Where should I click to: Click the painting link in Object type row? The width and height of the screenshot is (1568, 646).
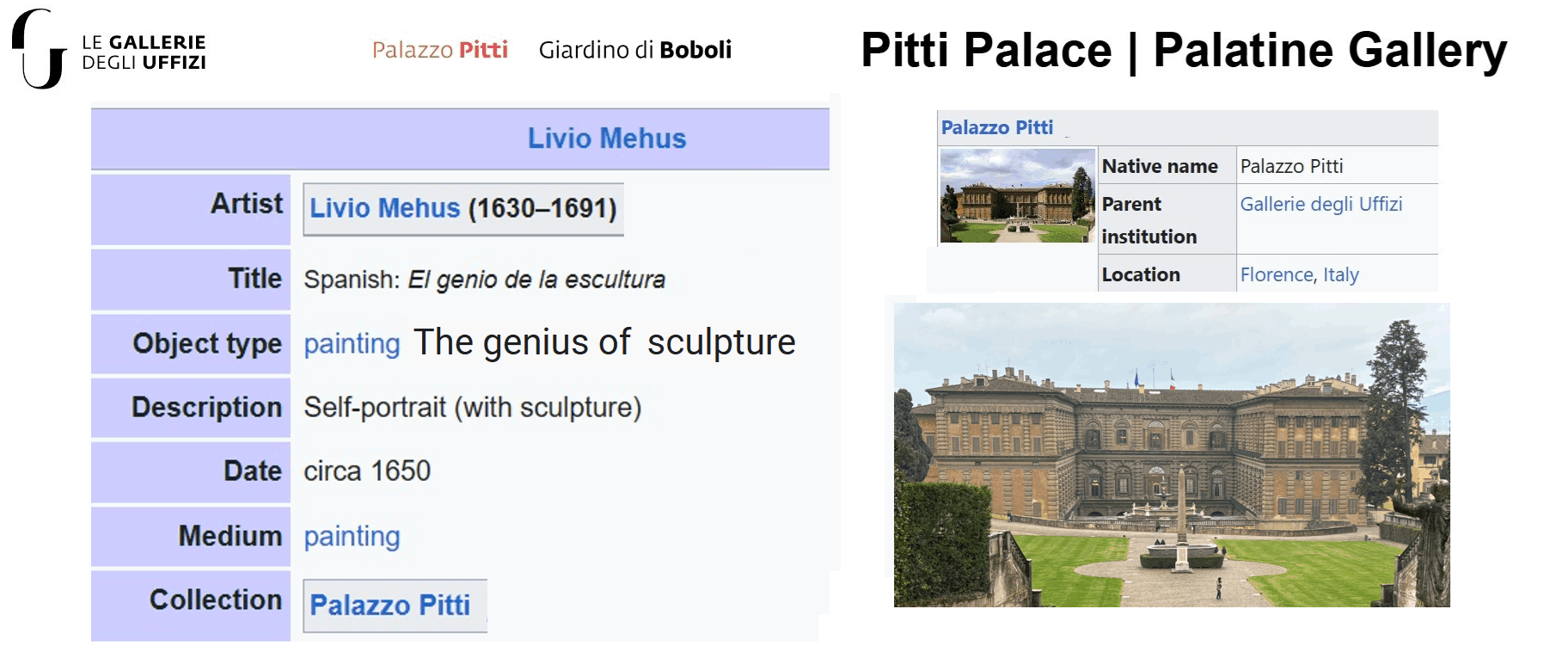point(352,344)
